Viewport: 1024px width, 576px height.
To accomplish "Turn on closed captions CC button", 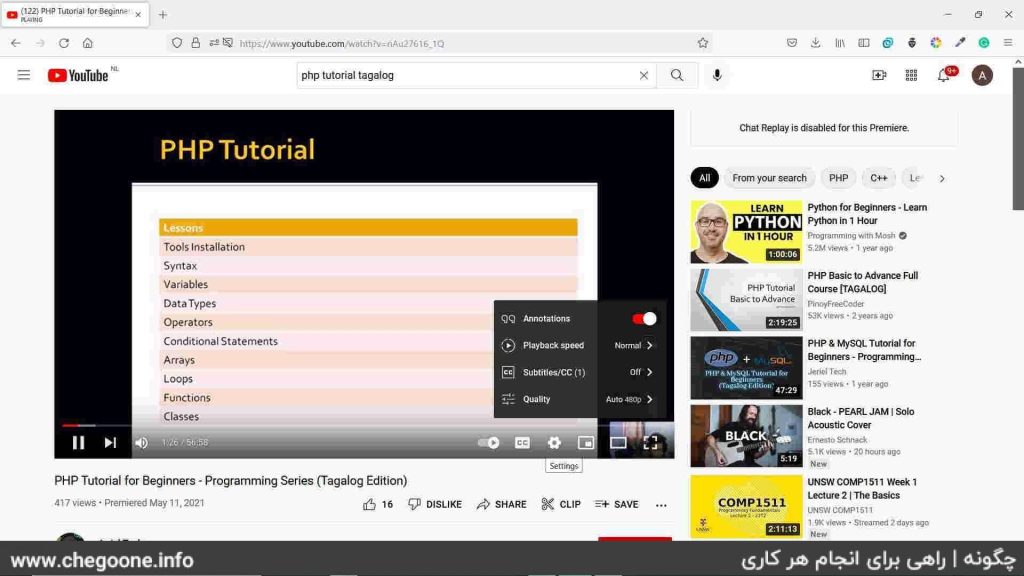I will point(522,443).
